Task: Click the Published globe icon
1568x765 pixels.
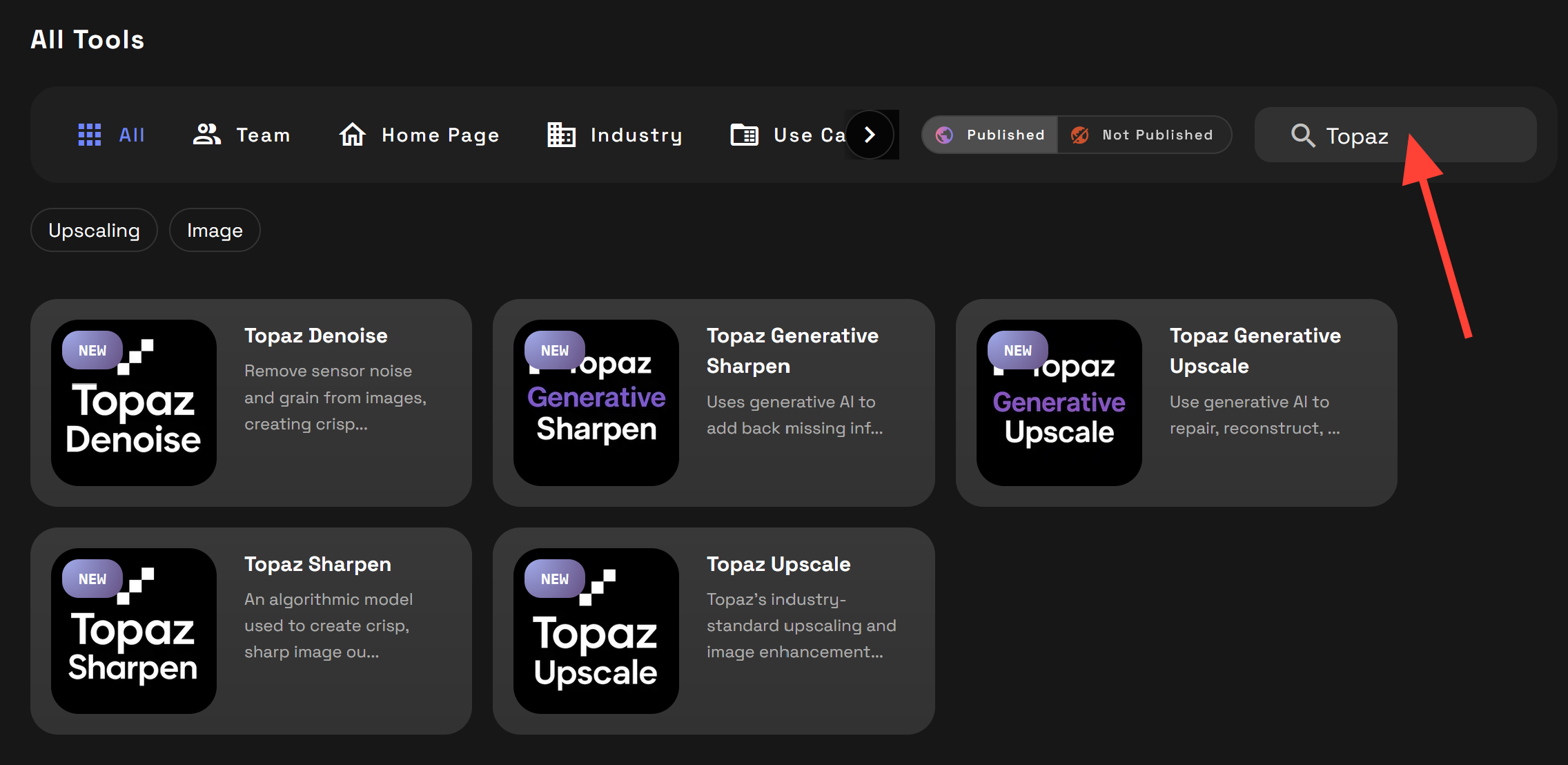Action: [944, 135]
